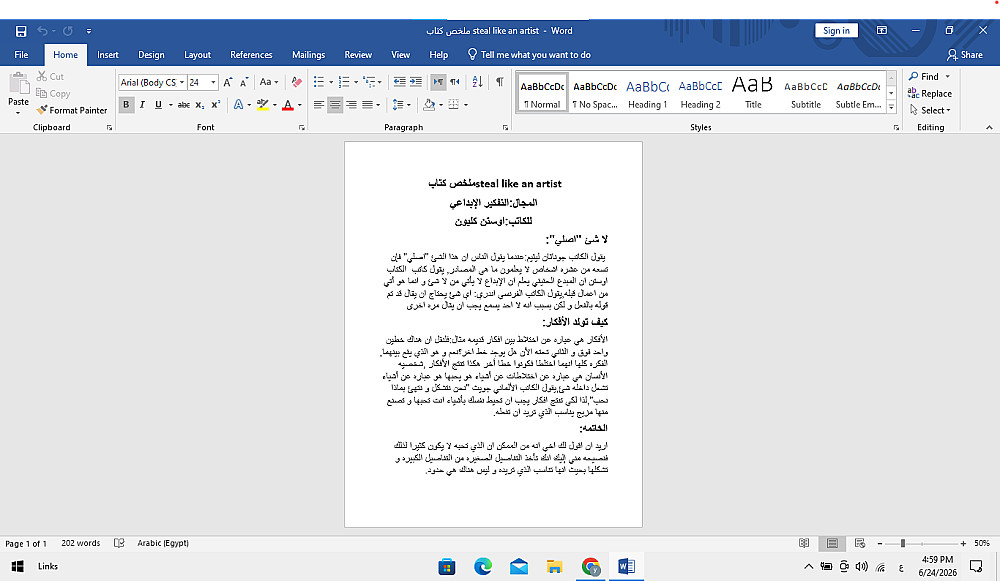Toggle Center alignment button
The width and height of the screenshot is (1000, 581).
pyautogui.click(x=335, y=105)
